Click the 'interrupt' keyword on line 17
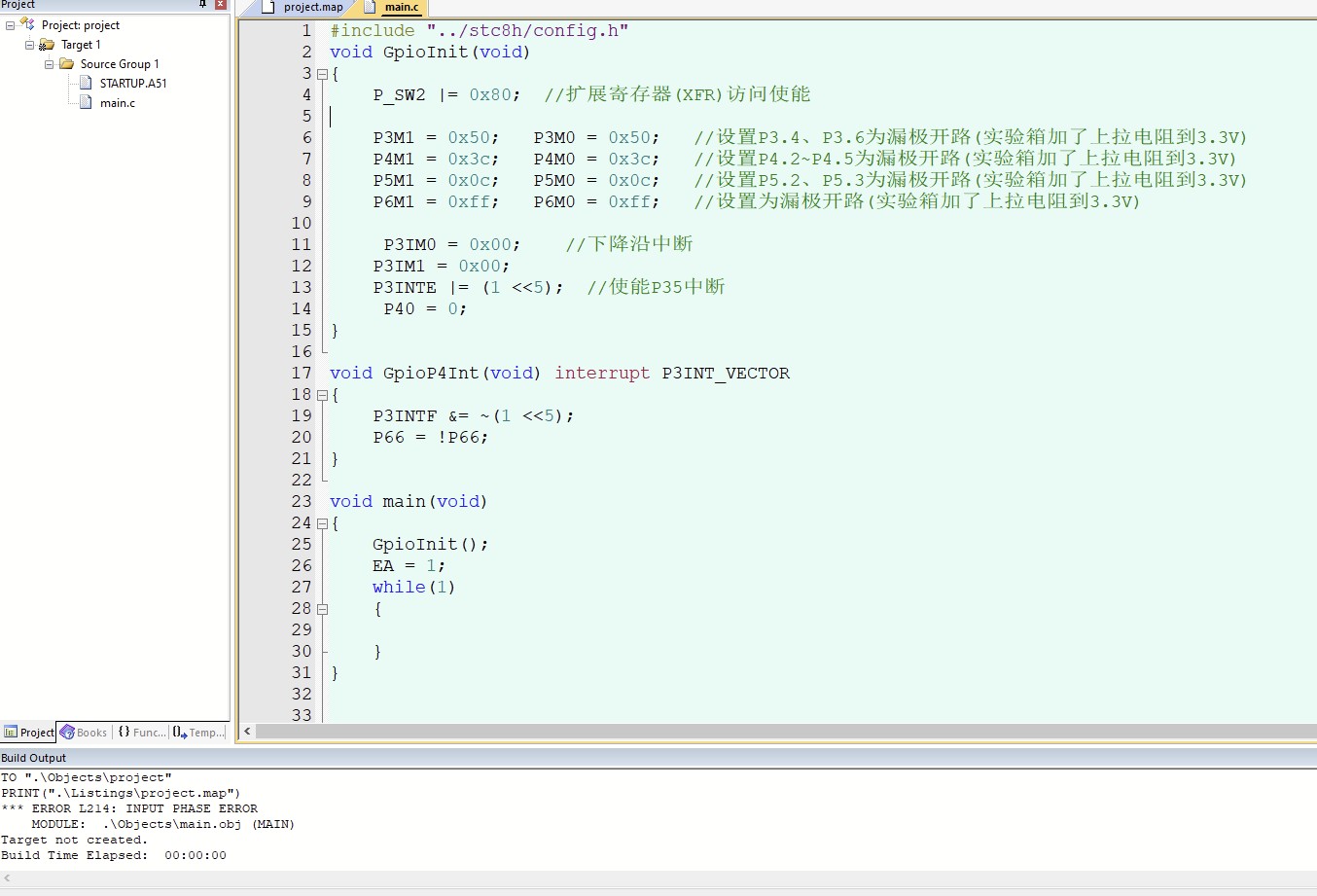Screen dimensions: 1317x896 pos(602,374)
